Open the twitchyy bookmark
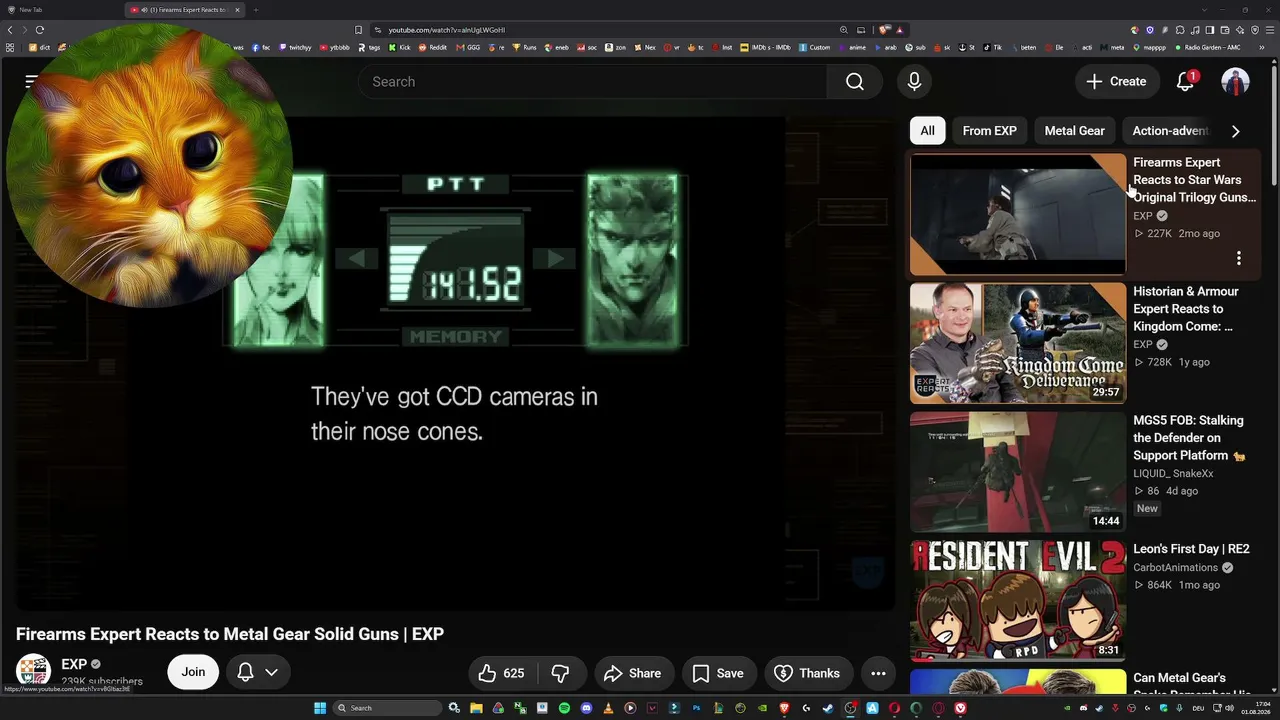1280x720 pixels. tap(295, 47)
